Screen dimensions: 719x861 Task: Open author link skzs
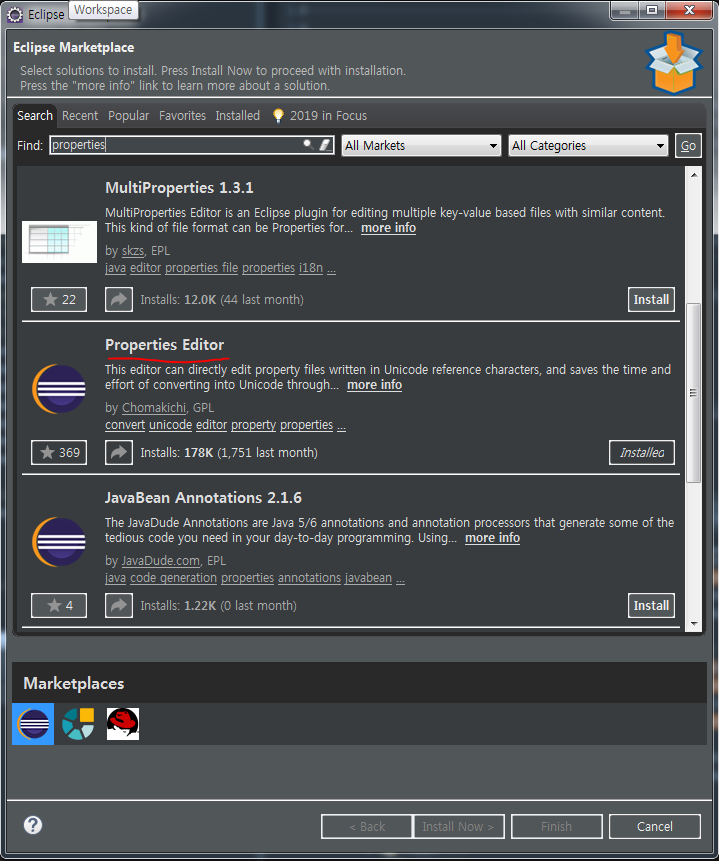133,251
